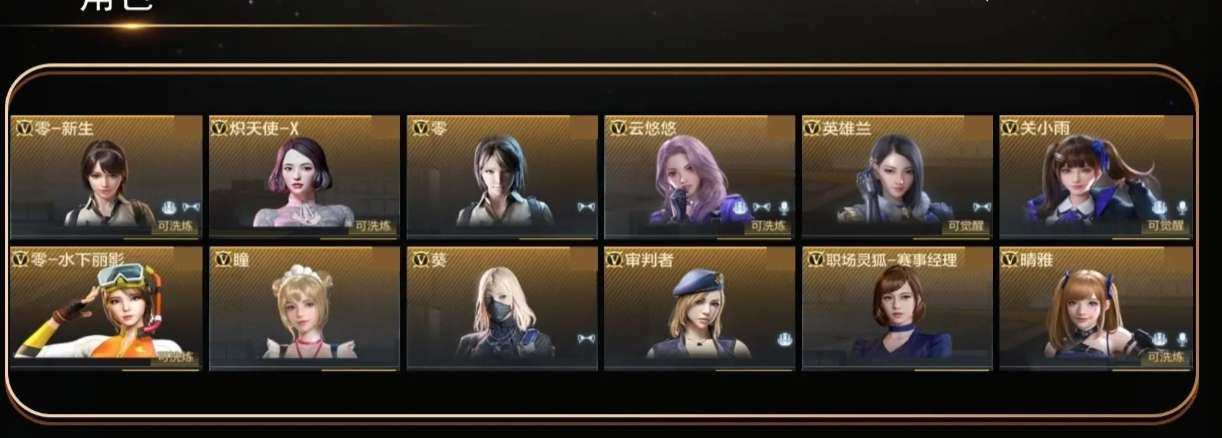
Task: Click the 可洗炼 label on 炽天使-X card
Action: click(374, 227)
